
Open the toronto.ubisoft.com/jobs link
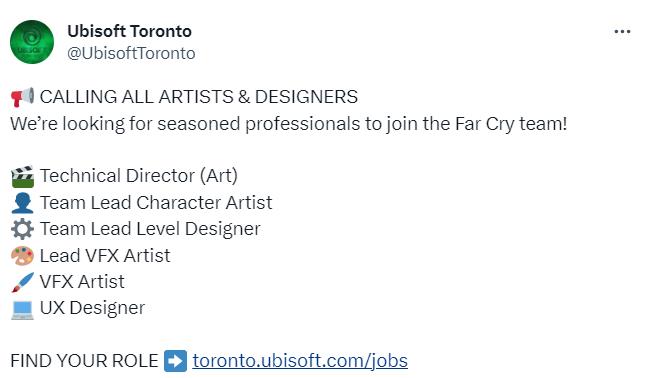click(x=300, y=361)
